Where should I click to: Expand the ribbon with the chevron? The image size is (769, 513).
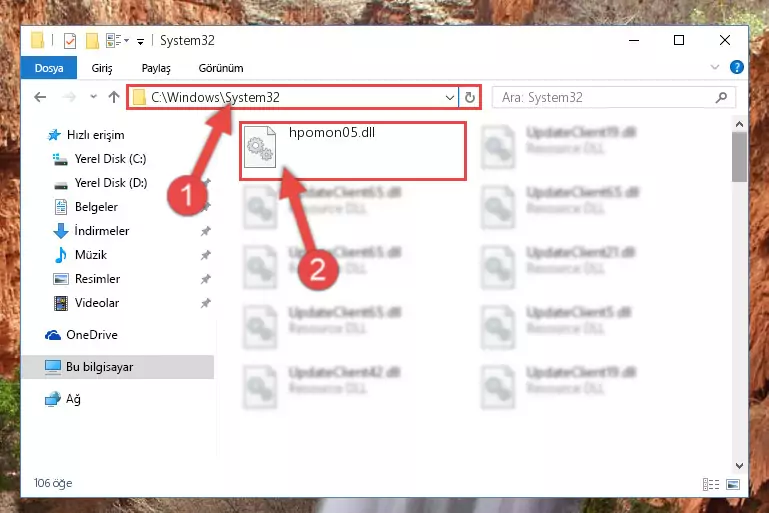tap(715, 67)
